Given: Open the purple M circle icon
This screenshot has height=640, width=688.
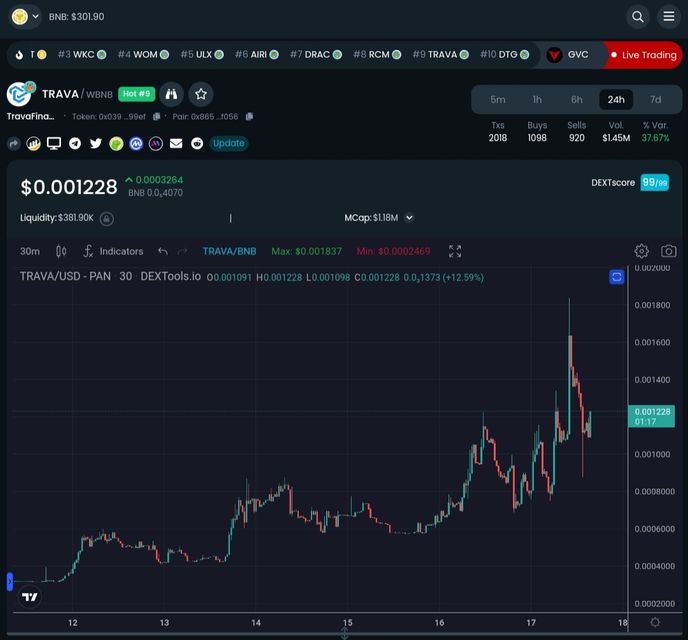Looking at the screenshot, I should click(156, 143).
